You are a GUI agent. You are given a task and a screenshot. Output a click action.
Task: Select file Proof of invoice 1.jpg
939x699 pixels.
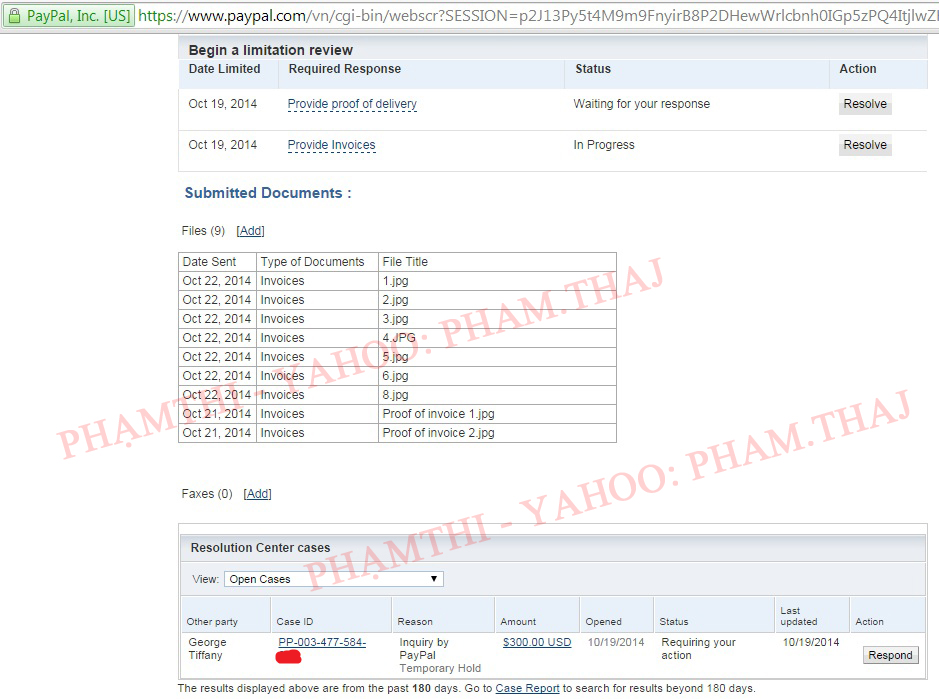pos(438,414)
